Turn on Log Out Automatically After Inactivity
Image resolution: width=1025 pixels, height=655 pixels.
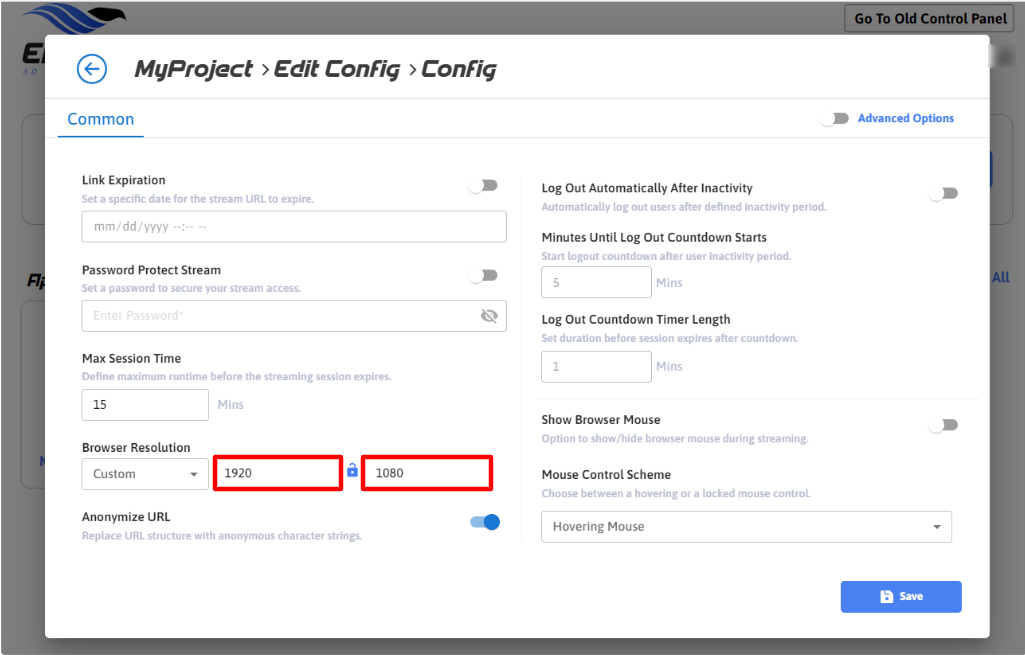943,193
